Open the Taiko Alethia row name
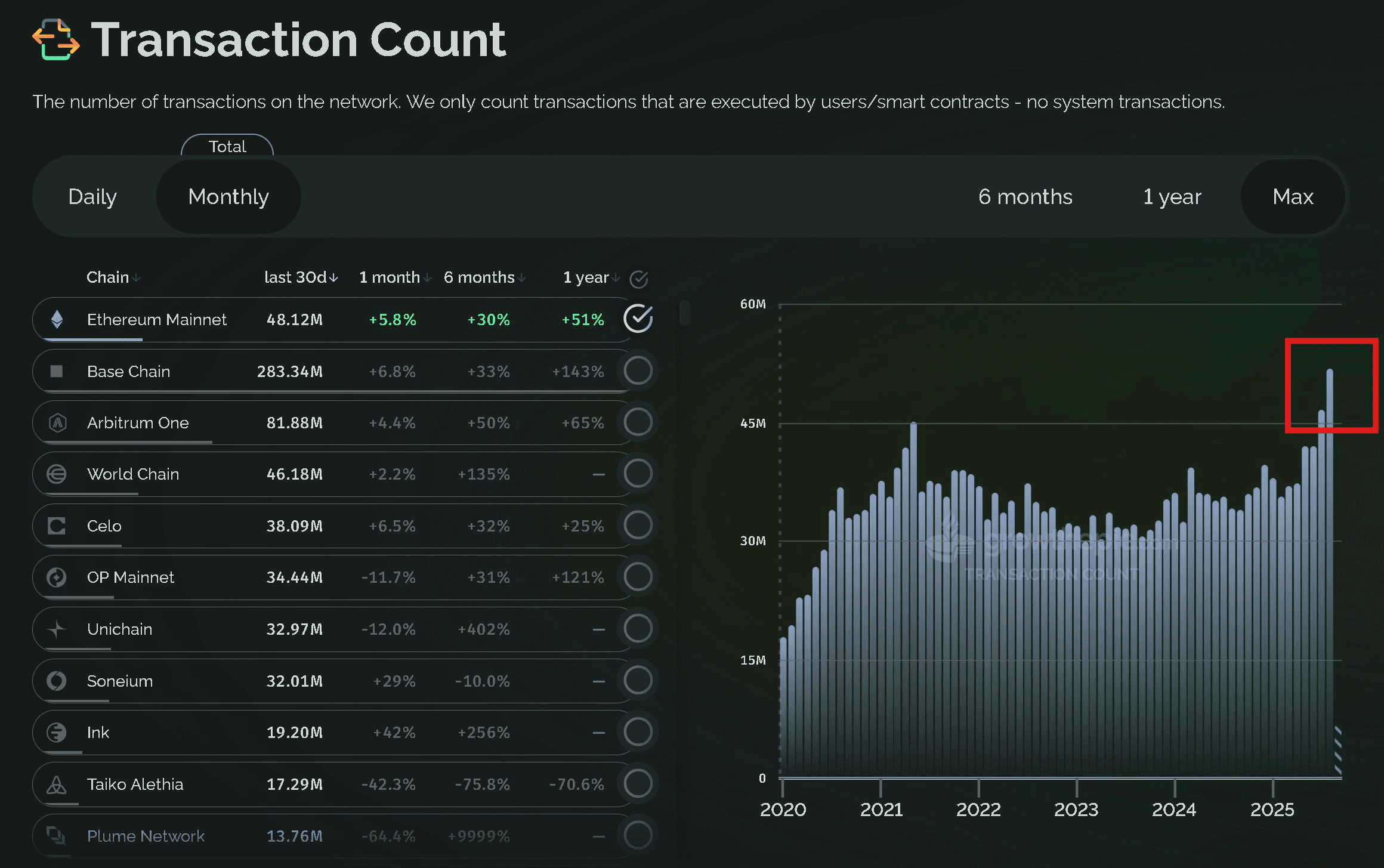Viewport: 1384px width, 868px height. pyautogui.click(x=135, y=784)
